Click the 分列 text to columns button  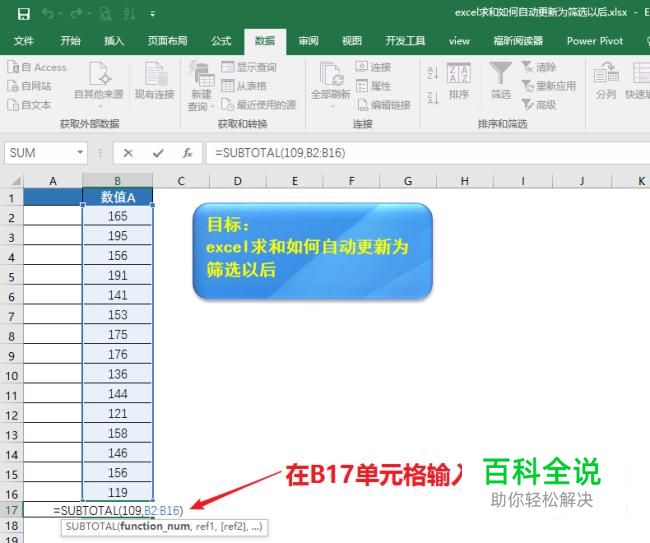(x=606, y=81)
